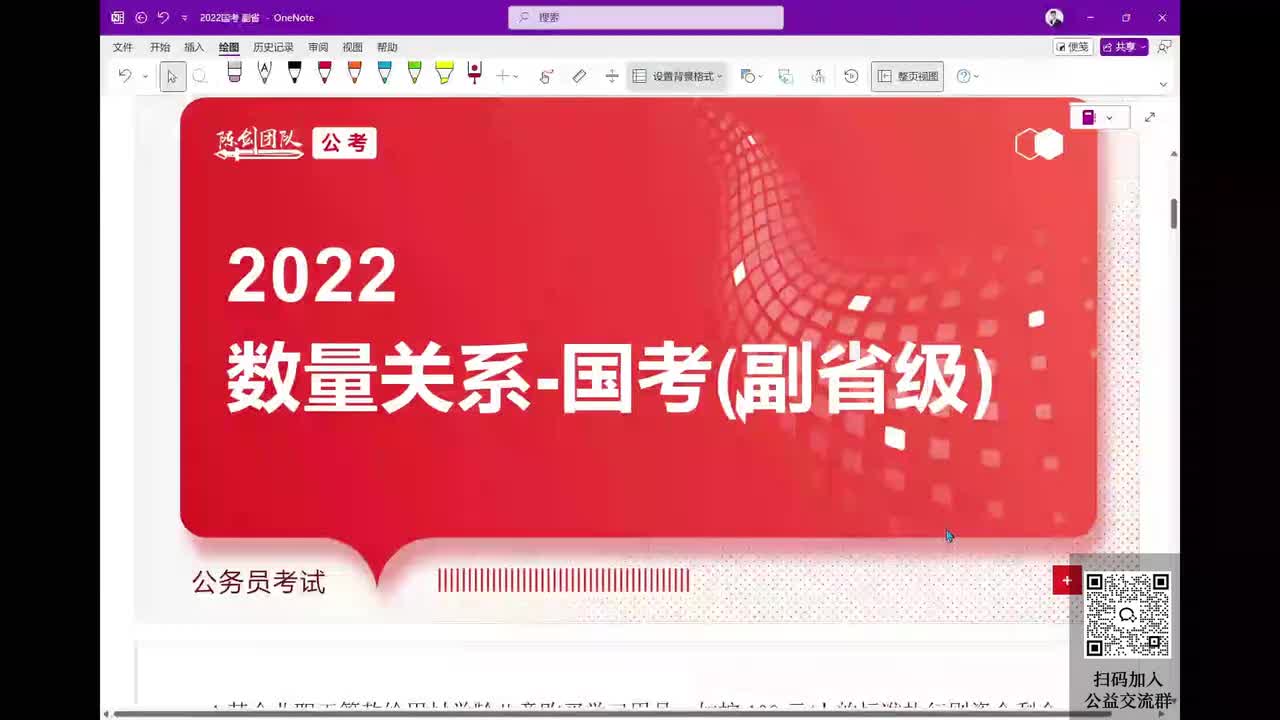Open the quick access toolbar customize arrow
The height and width of the screenshot is (720, 1280).
184,18
